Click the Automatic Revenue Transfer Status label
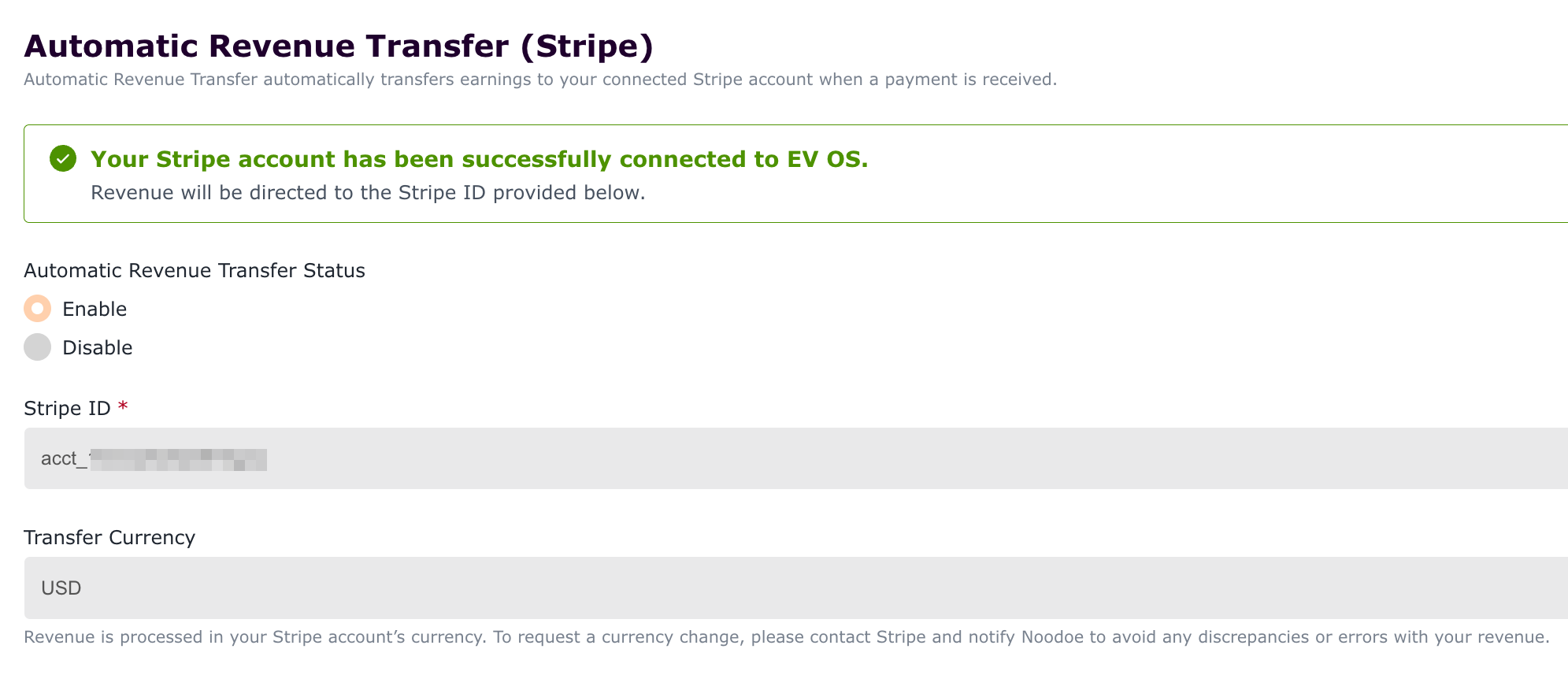1568x686 pixels. (195, 270)
